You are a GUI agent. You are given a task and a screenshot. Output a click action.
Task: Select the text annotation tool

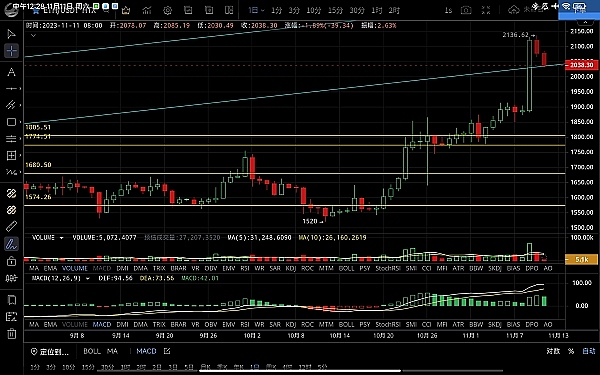(x=11, y=72)
